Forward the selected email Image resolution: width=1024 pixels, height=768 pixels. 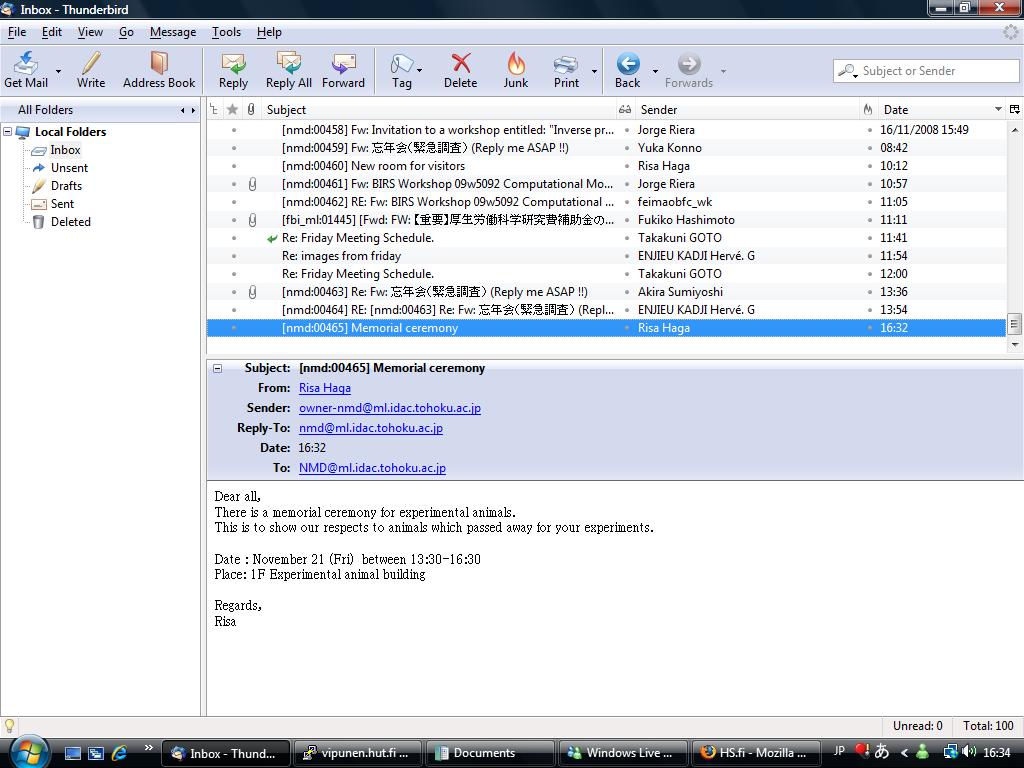coord(343,70)
